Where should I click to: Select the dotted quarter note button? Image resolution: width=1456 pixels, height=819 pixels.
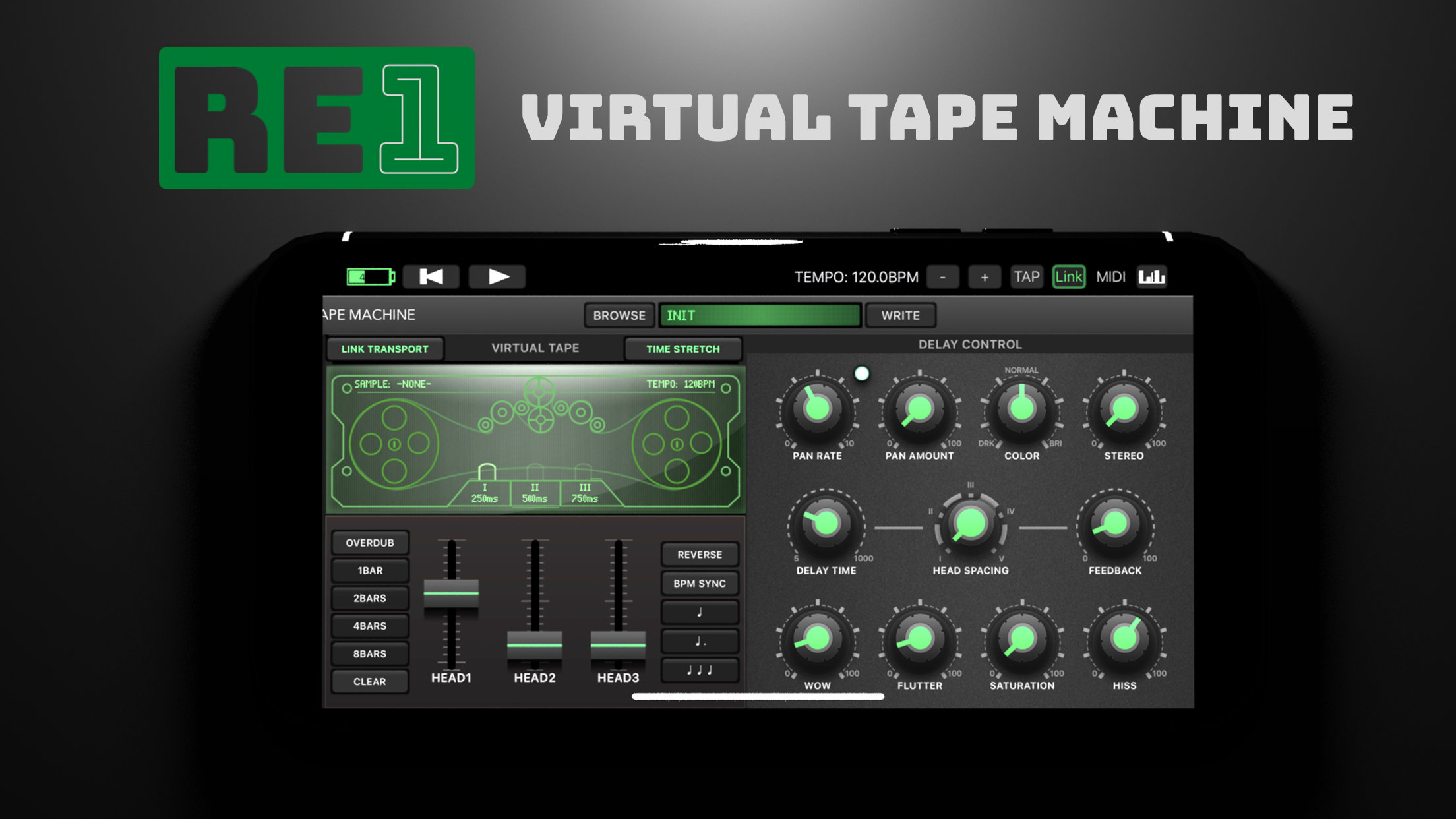tap(699, 642)
